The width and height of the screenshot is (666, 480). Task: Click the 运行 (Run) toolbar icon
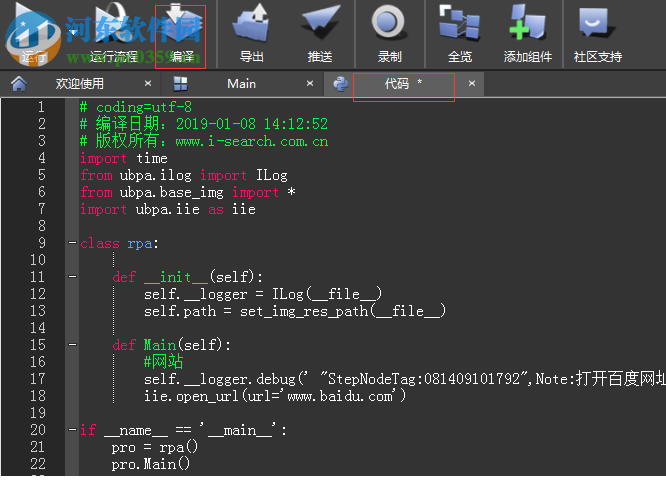pos(33,33)
